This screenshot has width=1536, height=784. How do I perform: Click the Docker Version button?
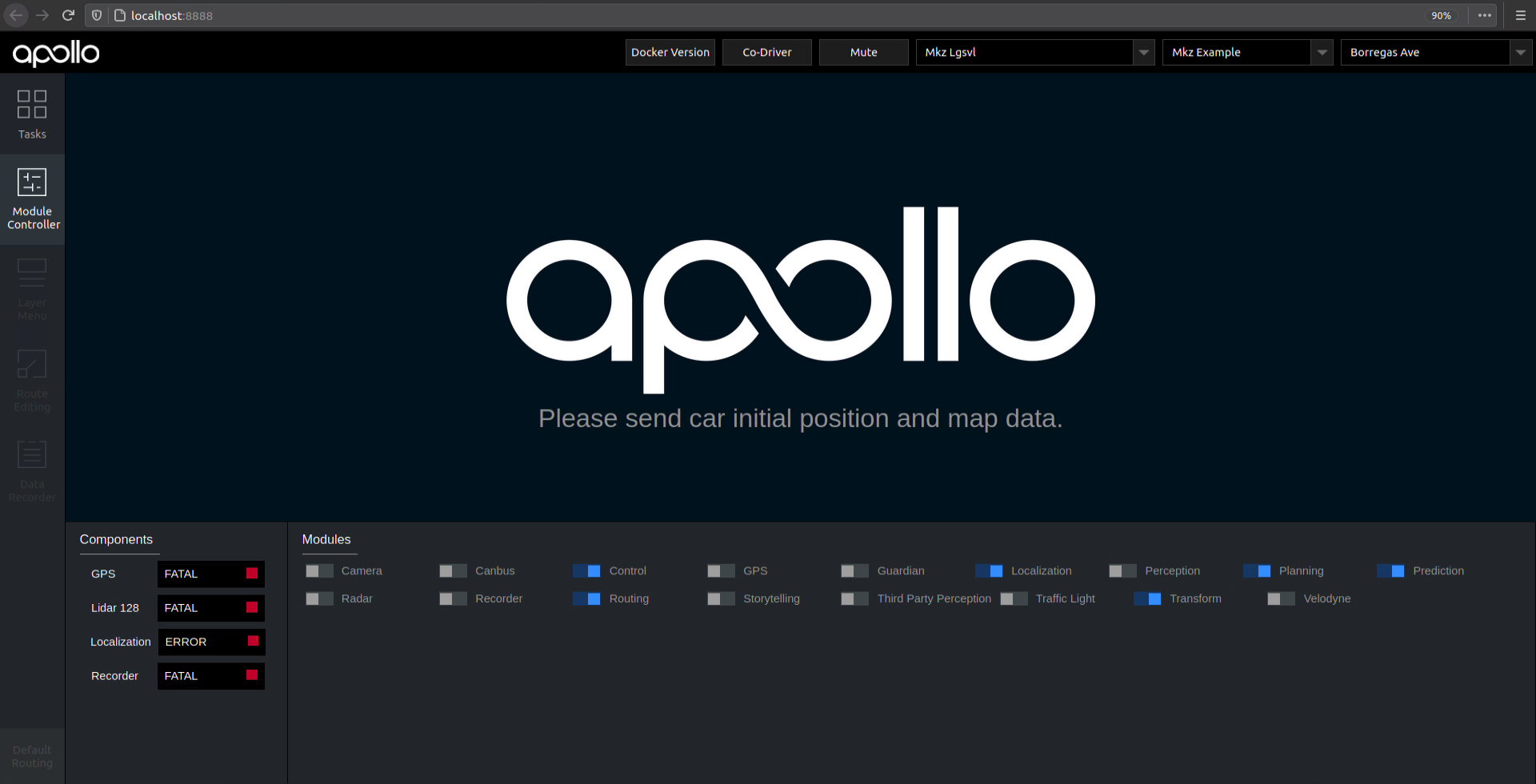pyautogui.click(x=670, y=52)
